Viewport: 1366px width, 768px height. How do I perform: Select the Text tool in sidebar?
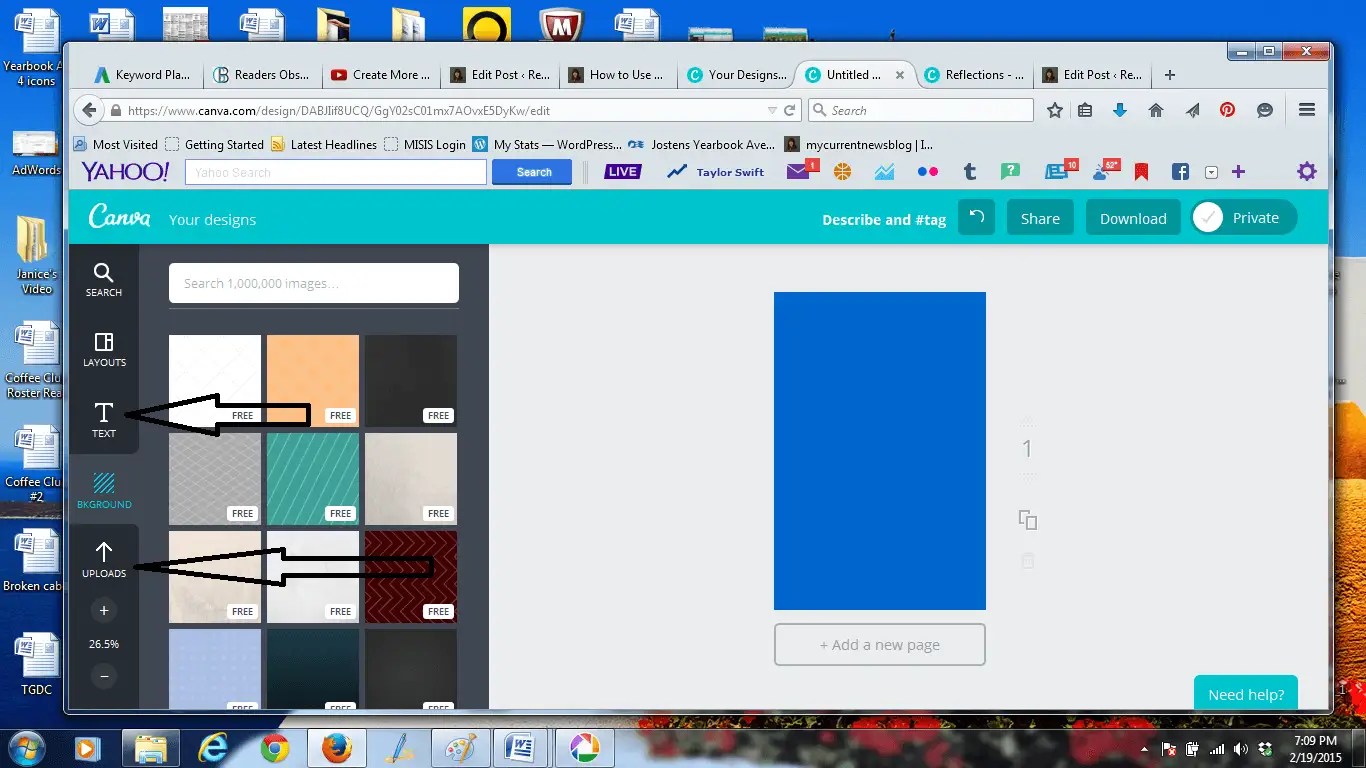(x=104, y=420)
